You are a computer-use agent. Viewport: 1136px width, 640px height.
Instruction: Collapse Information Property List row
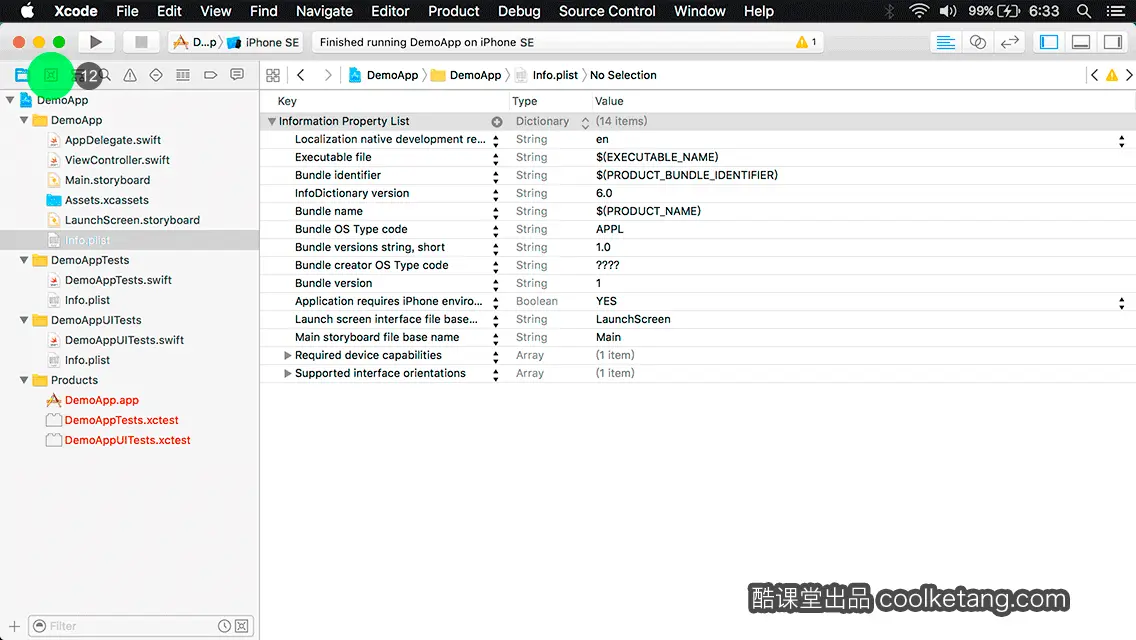(x=272, y=122)
